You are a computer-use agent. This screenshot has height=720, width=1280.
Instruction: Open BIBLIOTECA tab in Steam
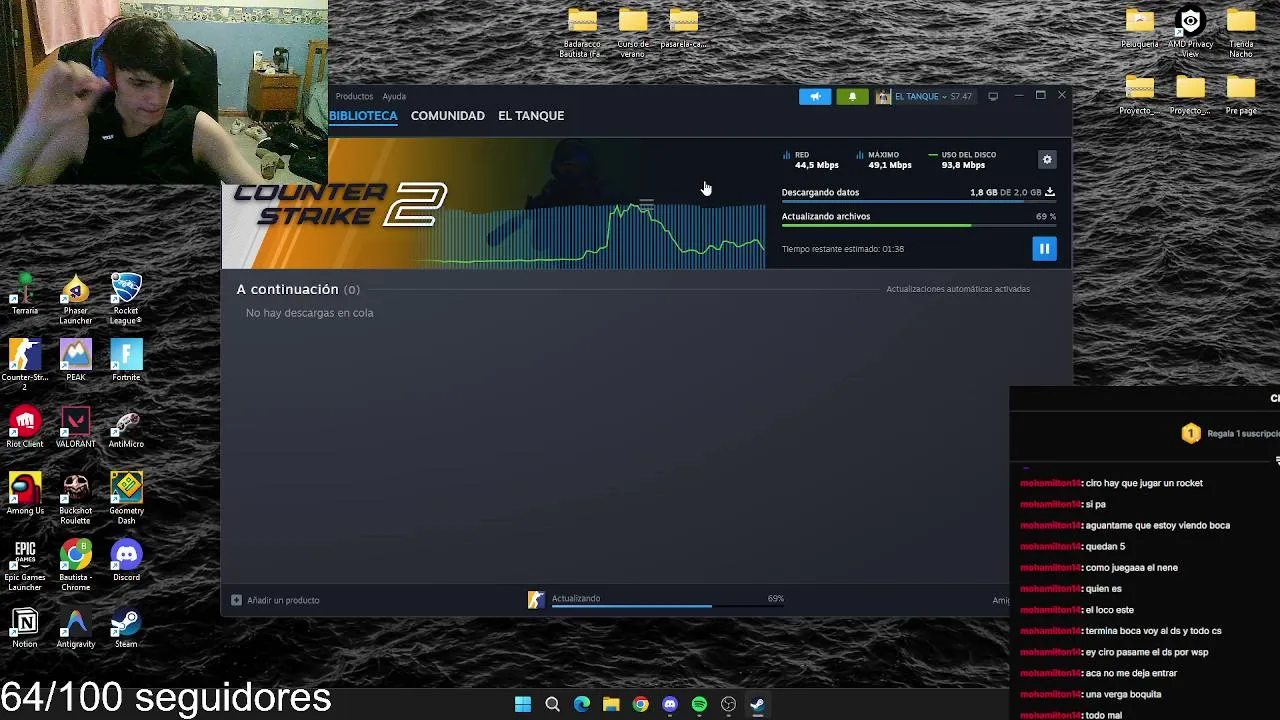[363, 116]
